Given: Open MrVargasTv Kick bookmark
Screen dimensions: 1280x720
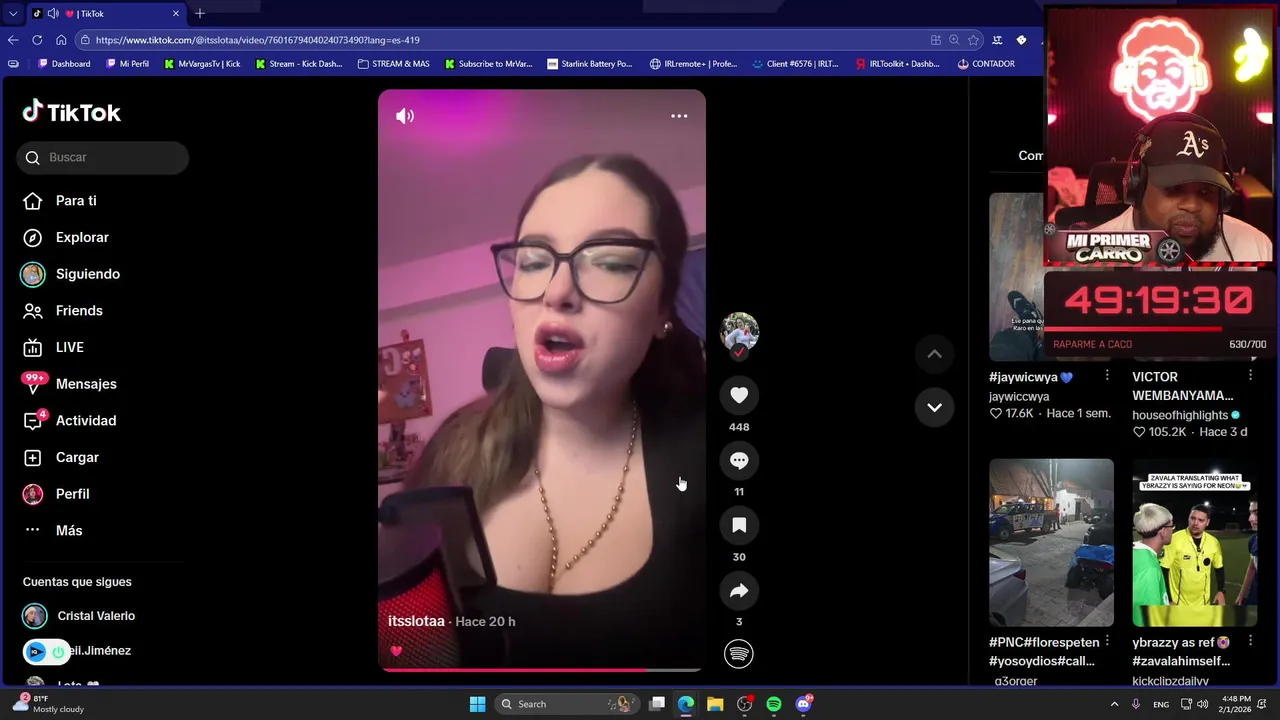Looking at the screenshot, I should pyautogui.click(x=201, y=64).
